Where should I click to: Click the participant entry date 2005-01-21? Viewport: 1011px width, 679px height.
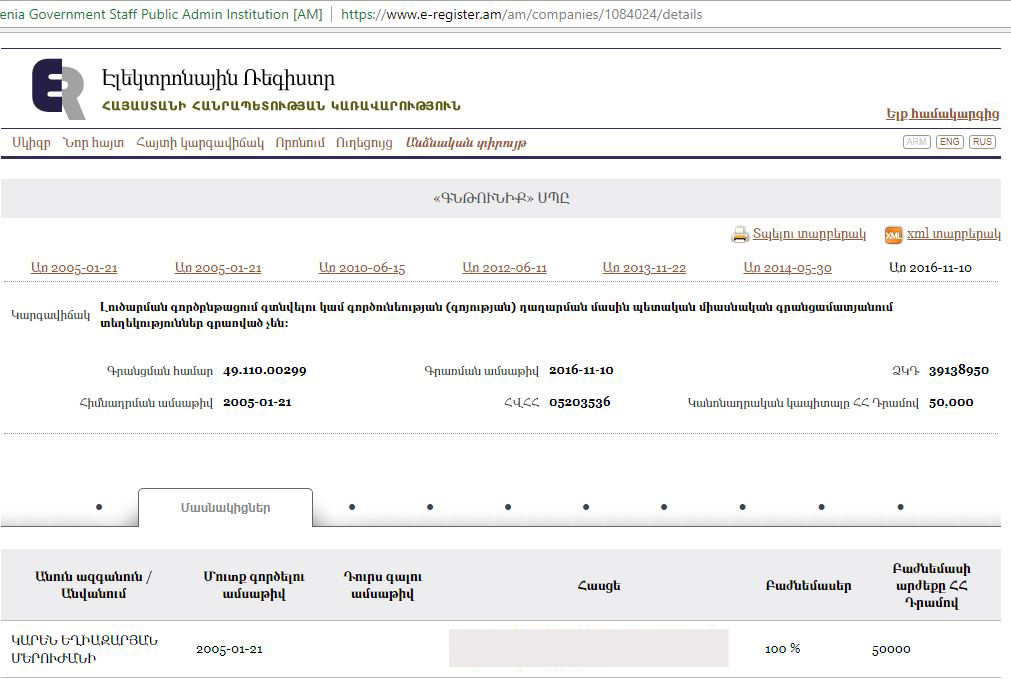[x=230, y=649]
